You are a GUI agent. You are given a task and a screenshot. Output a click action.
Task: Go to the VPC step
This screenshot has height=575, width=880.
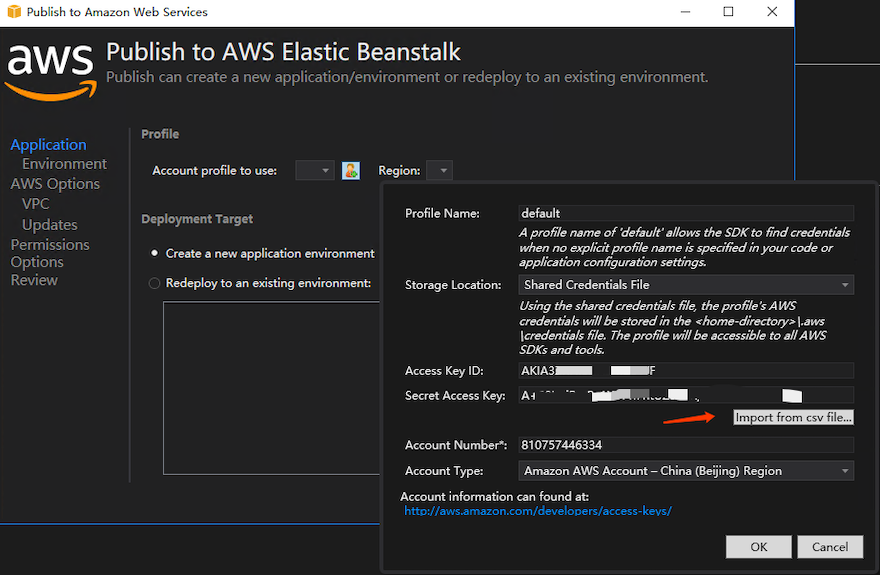click(x=35, y=204)
